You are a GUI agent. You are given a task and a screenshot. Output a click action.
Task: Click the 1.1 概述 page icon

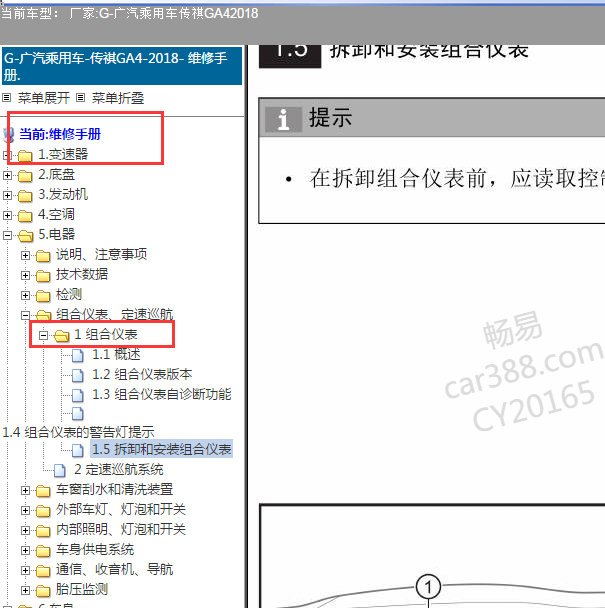pyautogui.click(x=78, y=355)
